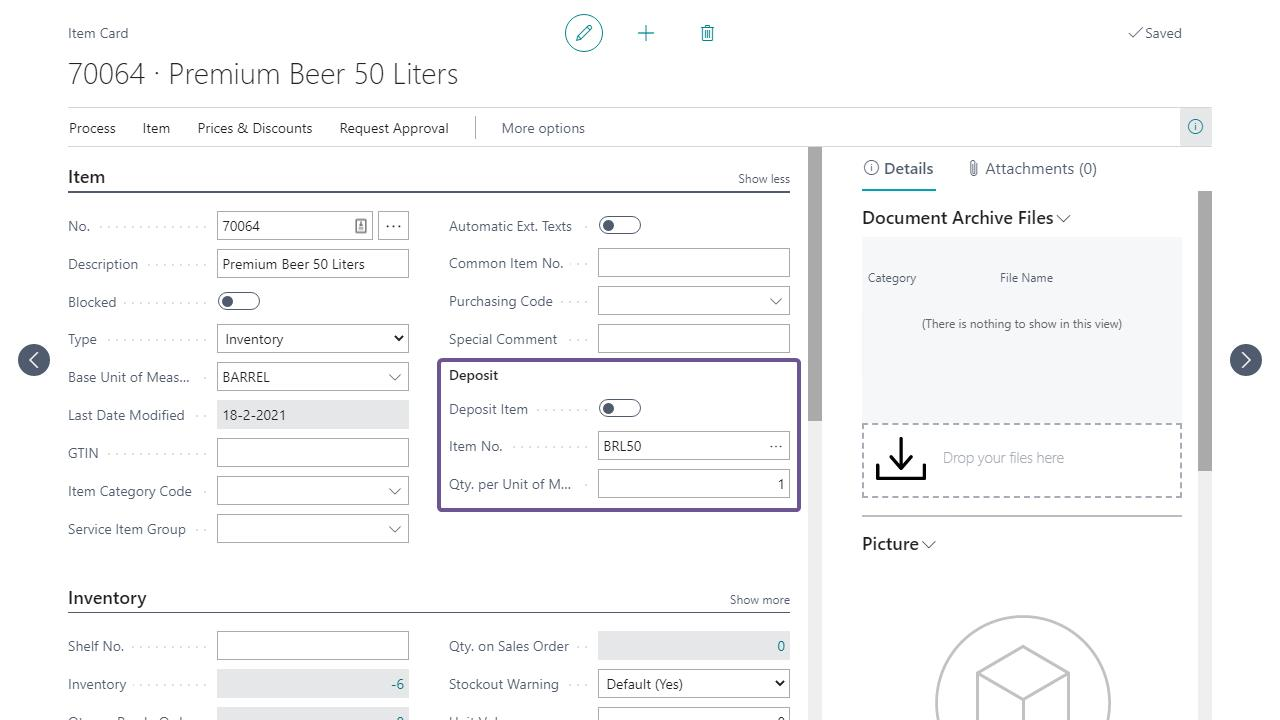Click the ellipsis button beside No. field
This screenshot has width=1280, height=720.
coord(393,226)
